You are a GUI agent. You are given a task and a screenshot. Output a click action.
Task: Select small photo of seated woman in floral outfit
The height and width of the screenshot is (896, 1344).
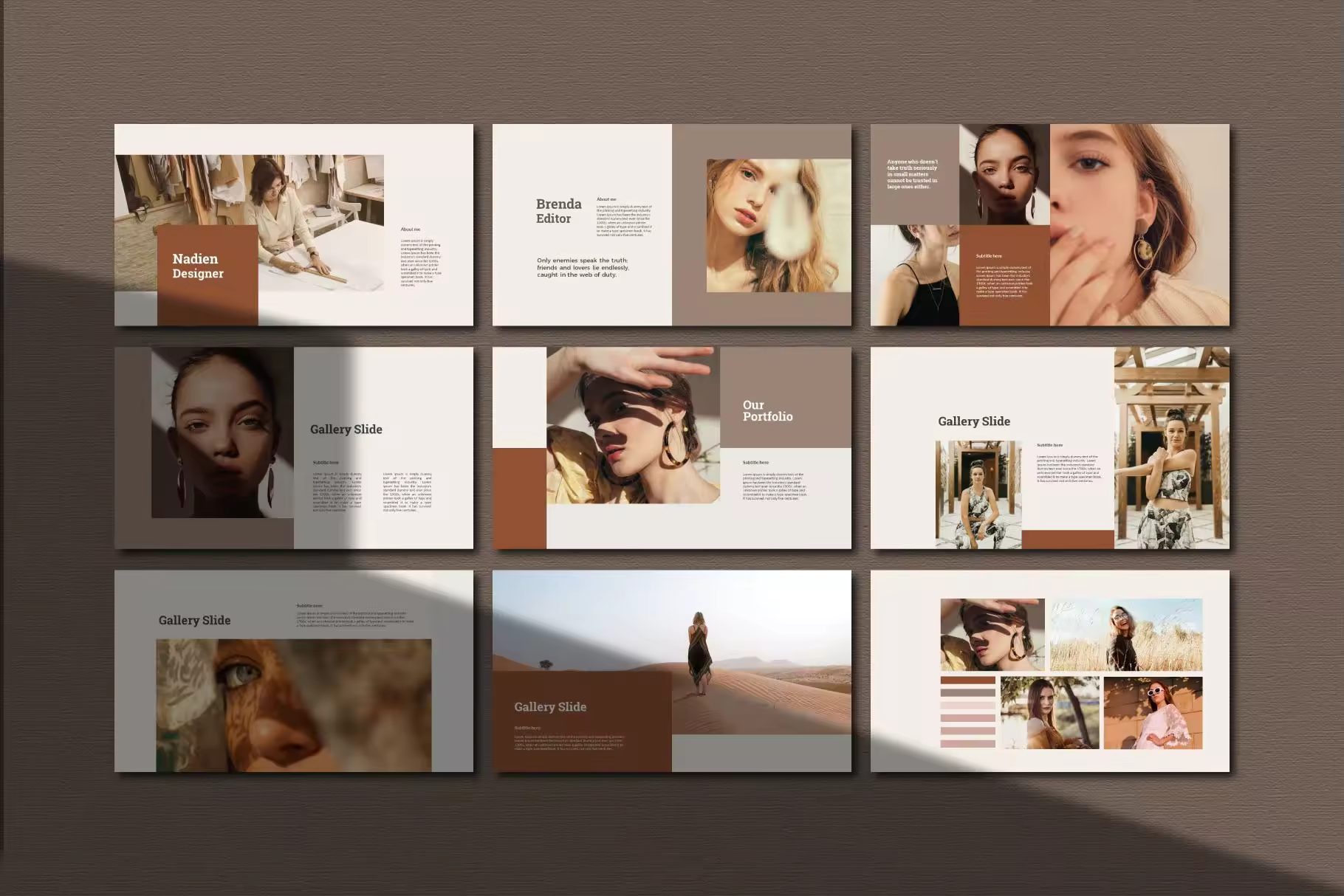click(x=978, y=494)
